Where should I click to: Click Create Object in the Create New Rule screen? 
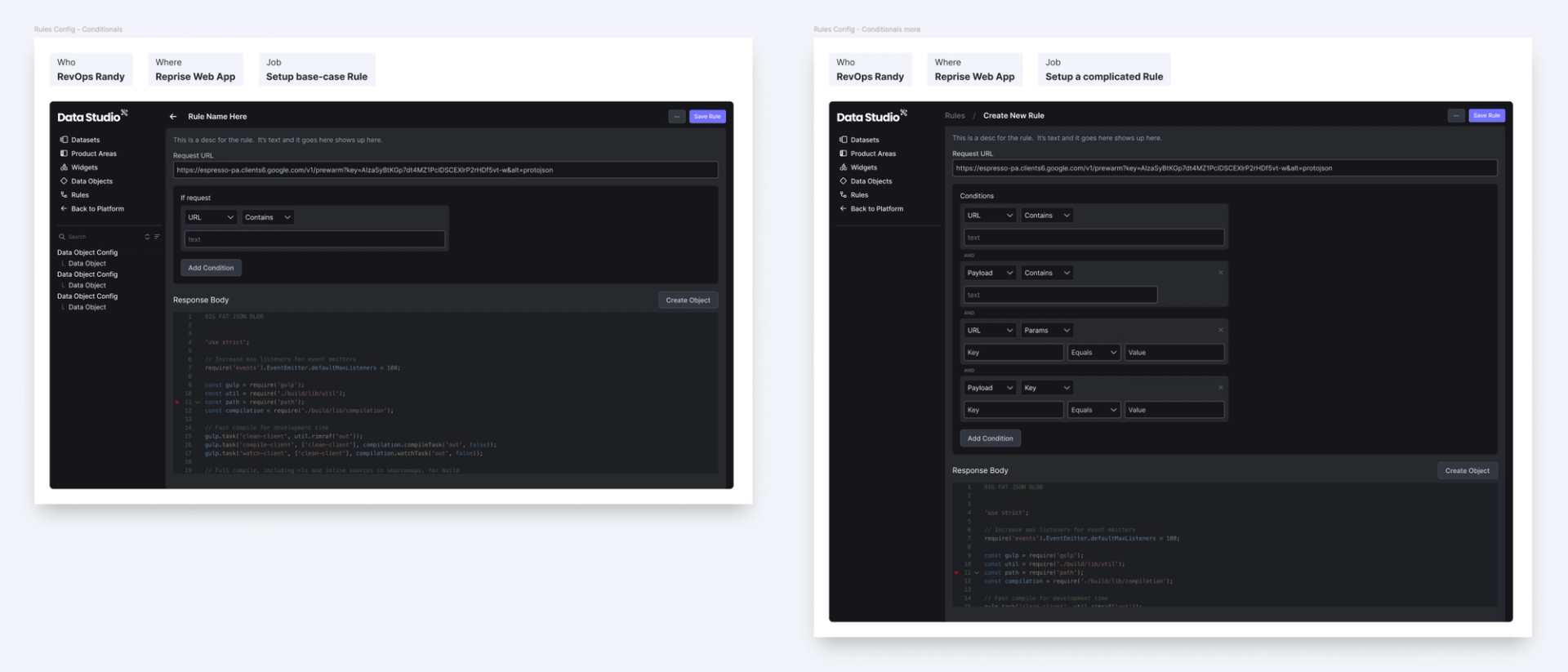coord(1468,471)
